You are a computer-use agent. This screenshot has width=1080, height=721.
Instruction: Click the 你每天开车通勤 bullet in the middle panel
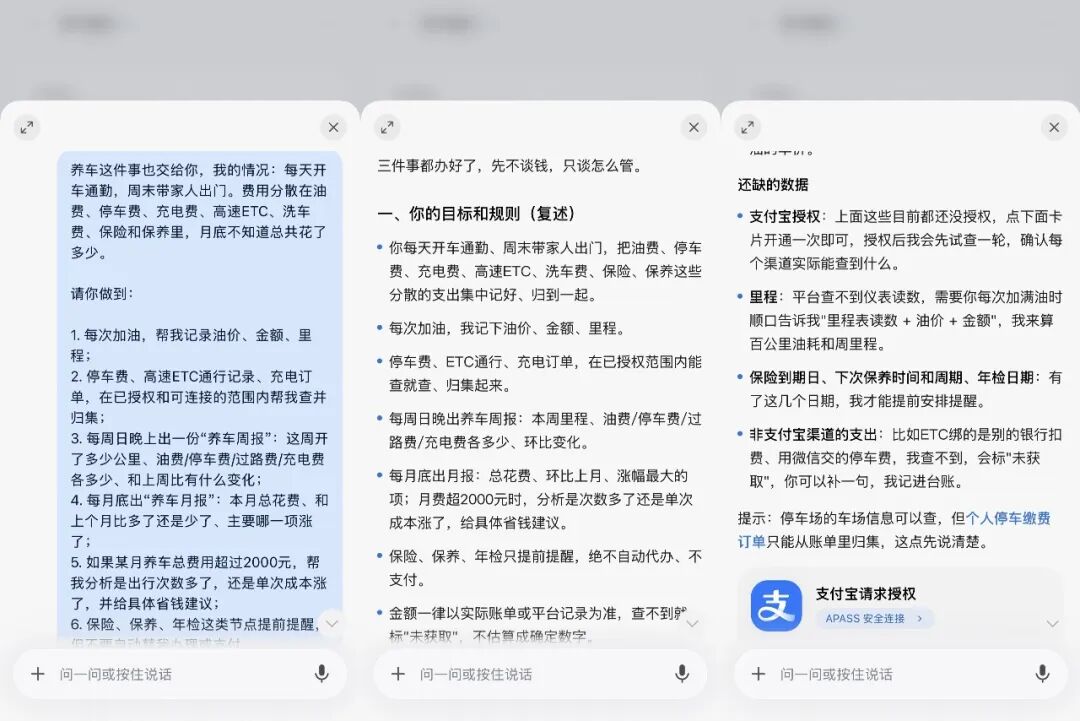coord(545,271)
